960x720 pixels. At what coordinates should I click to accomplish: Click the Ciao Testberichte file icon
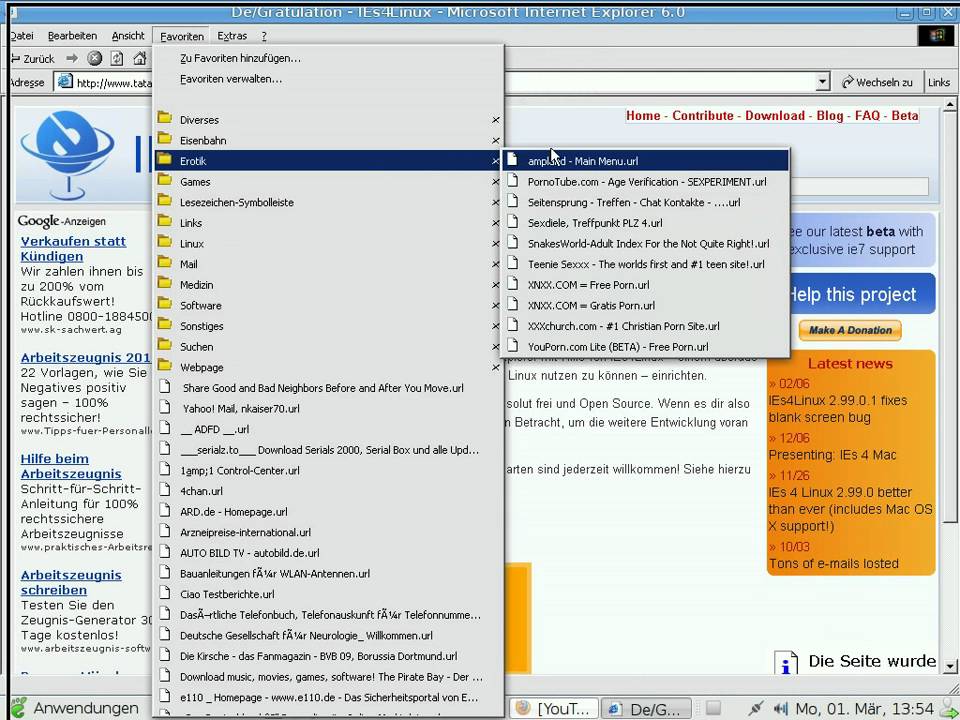[165, 593]
